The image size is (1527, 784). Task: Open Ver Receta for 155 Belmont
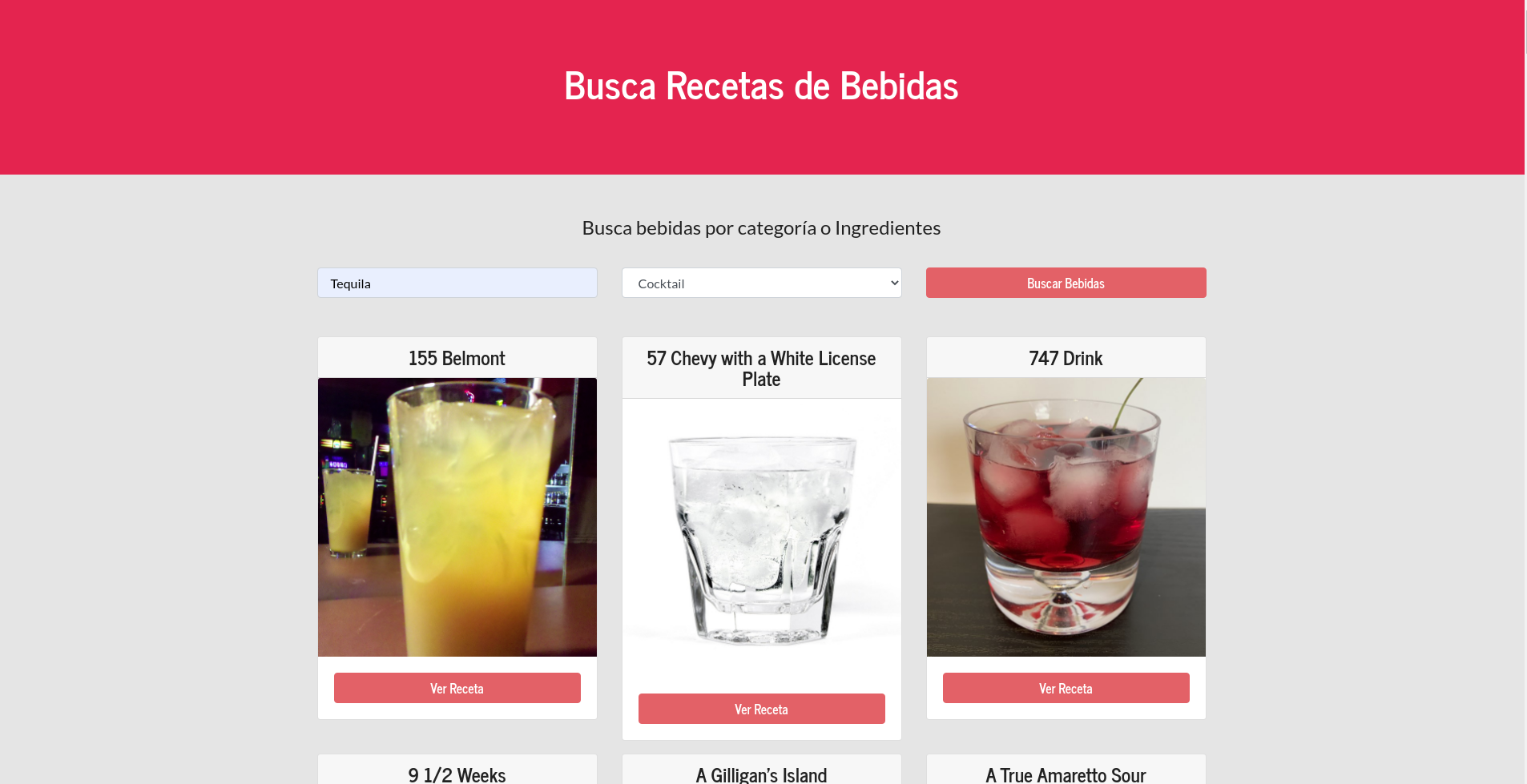tap(457, 688)
